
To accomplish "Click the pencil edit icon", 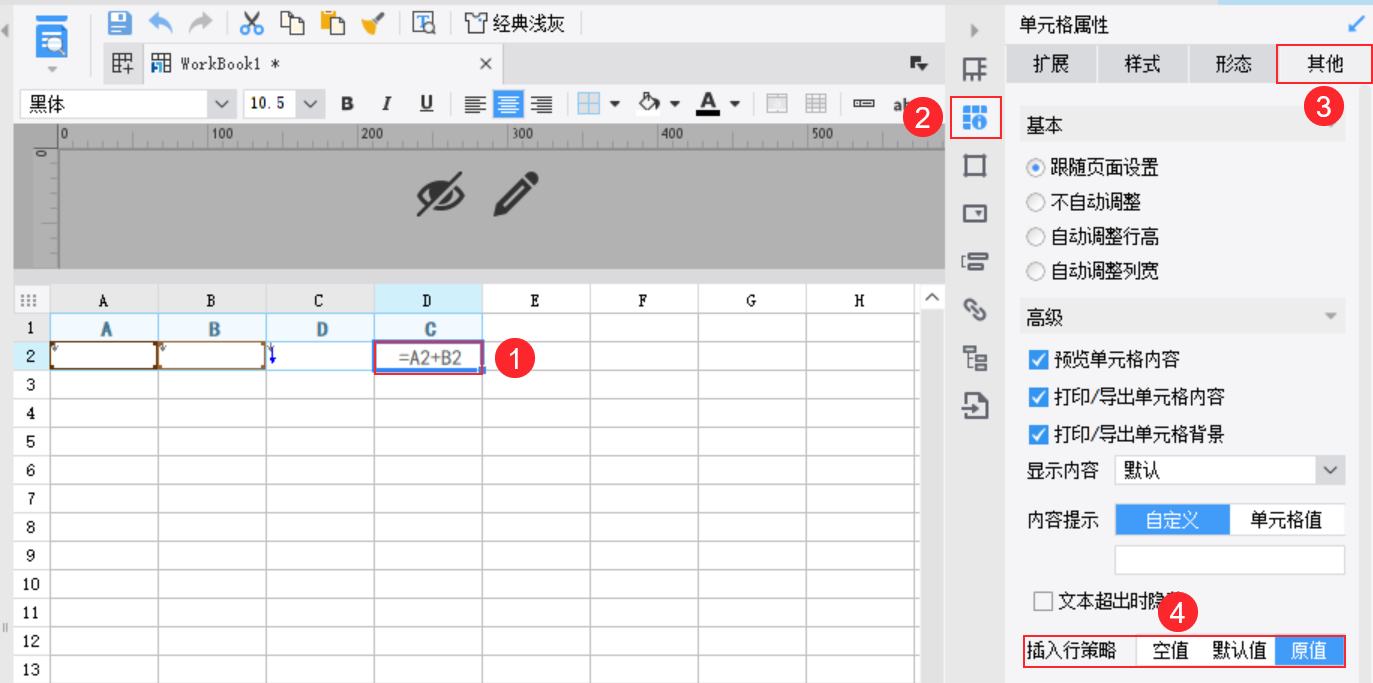I will (516, 194).
